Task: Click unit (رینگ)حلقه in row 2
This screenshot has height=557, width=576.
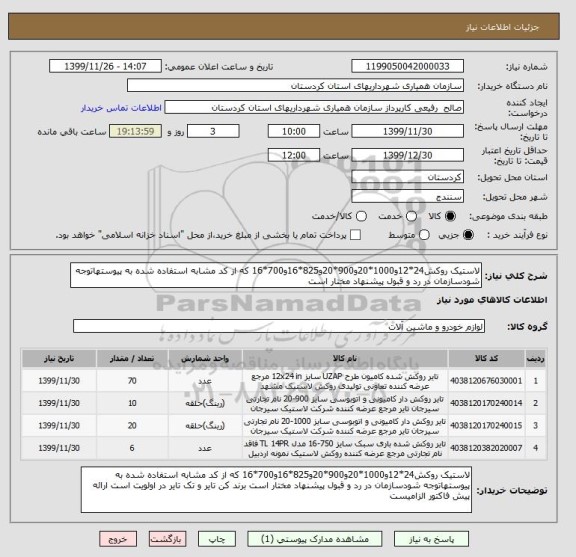Action: click(205, 403)
